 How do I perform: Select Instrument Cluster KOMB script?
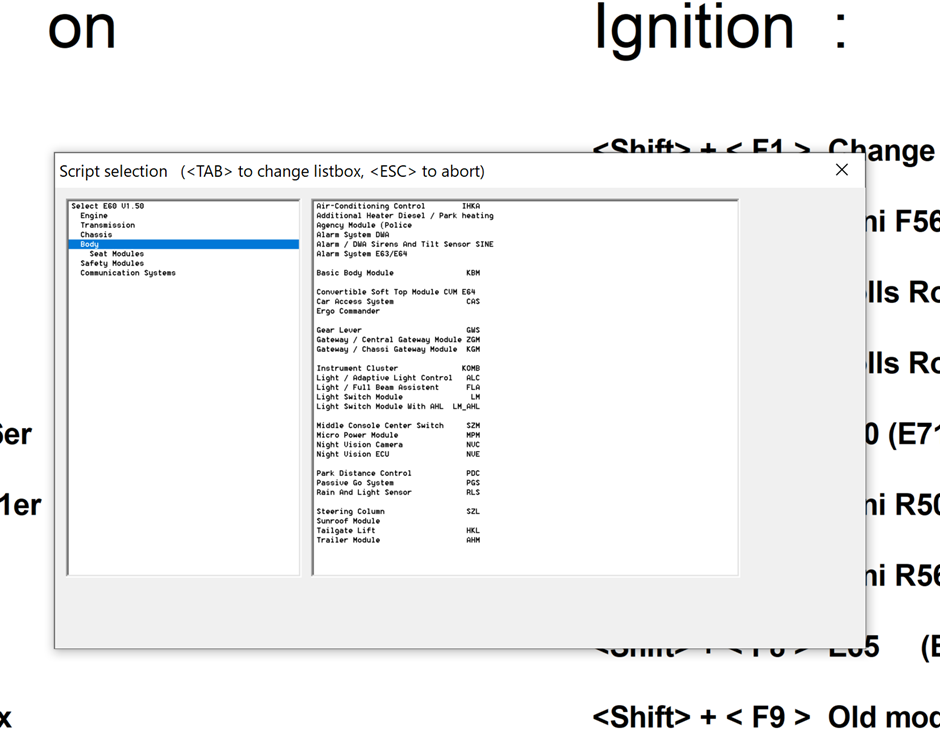pos(397,368)
